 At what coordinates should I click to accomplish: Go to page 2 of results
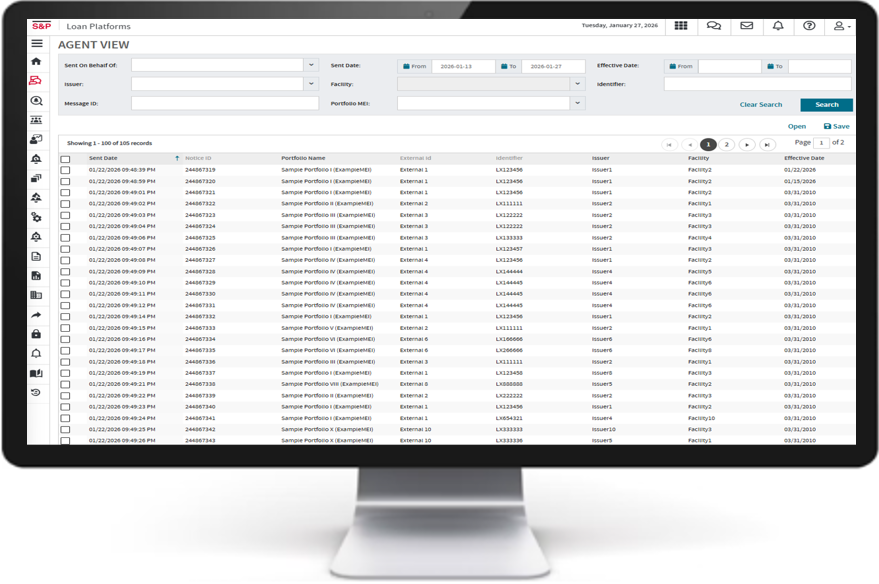point(727,145)
